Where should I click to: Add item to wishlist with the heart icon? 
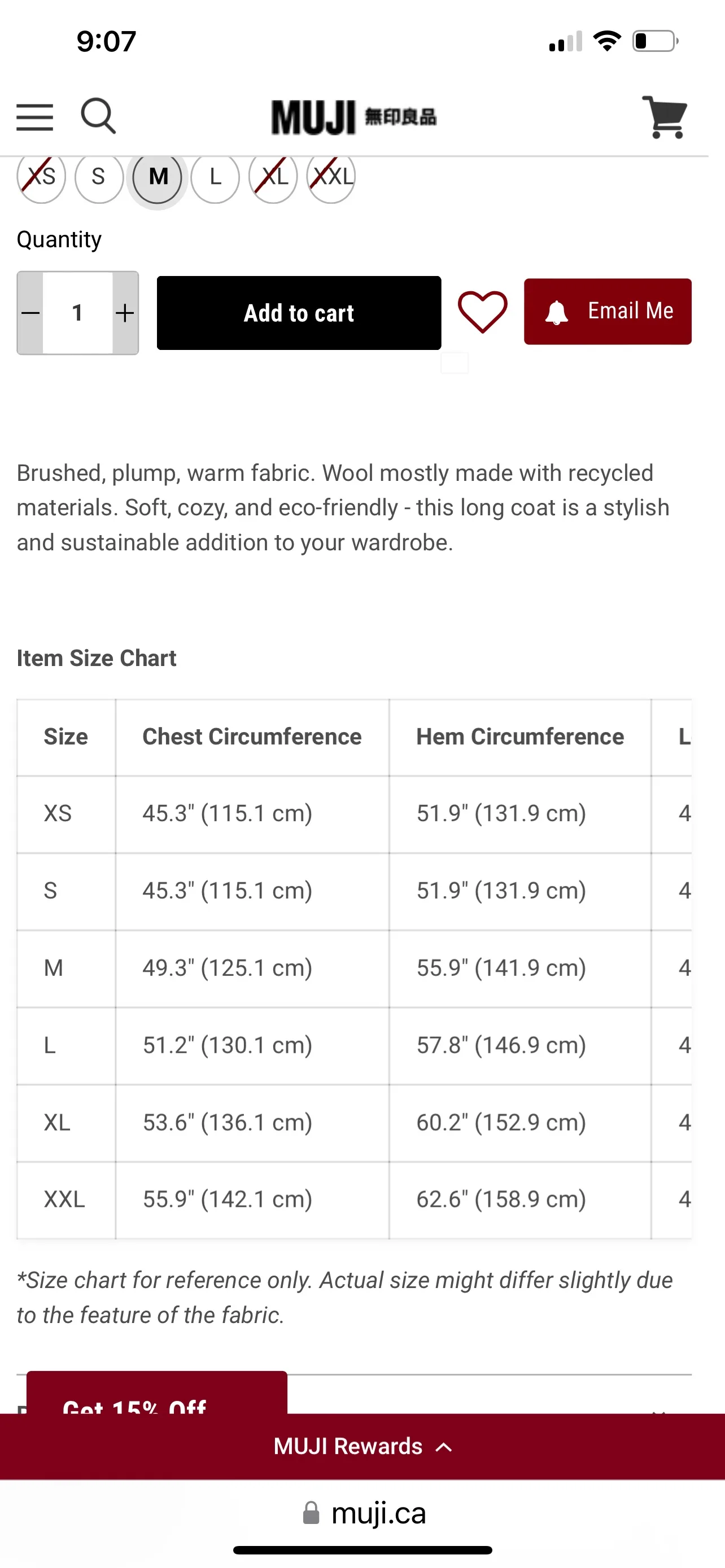click(483, 312)
